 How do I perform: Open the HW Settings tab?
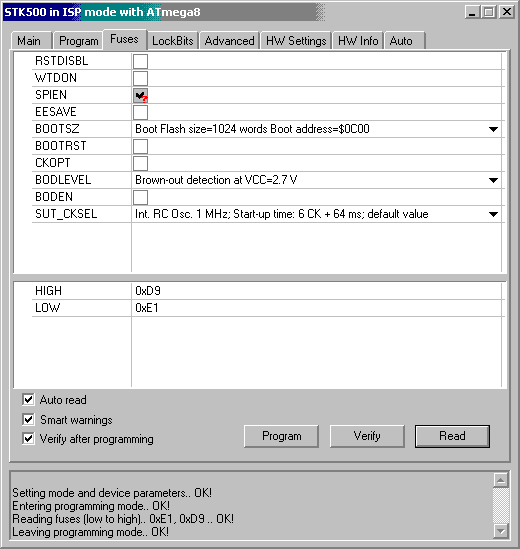tap(296, 41)
